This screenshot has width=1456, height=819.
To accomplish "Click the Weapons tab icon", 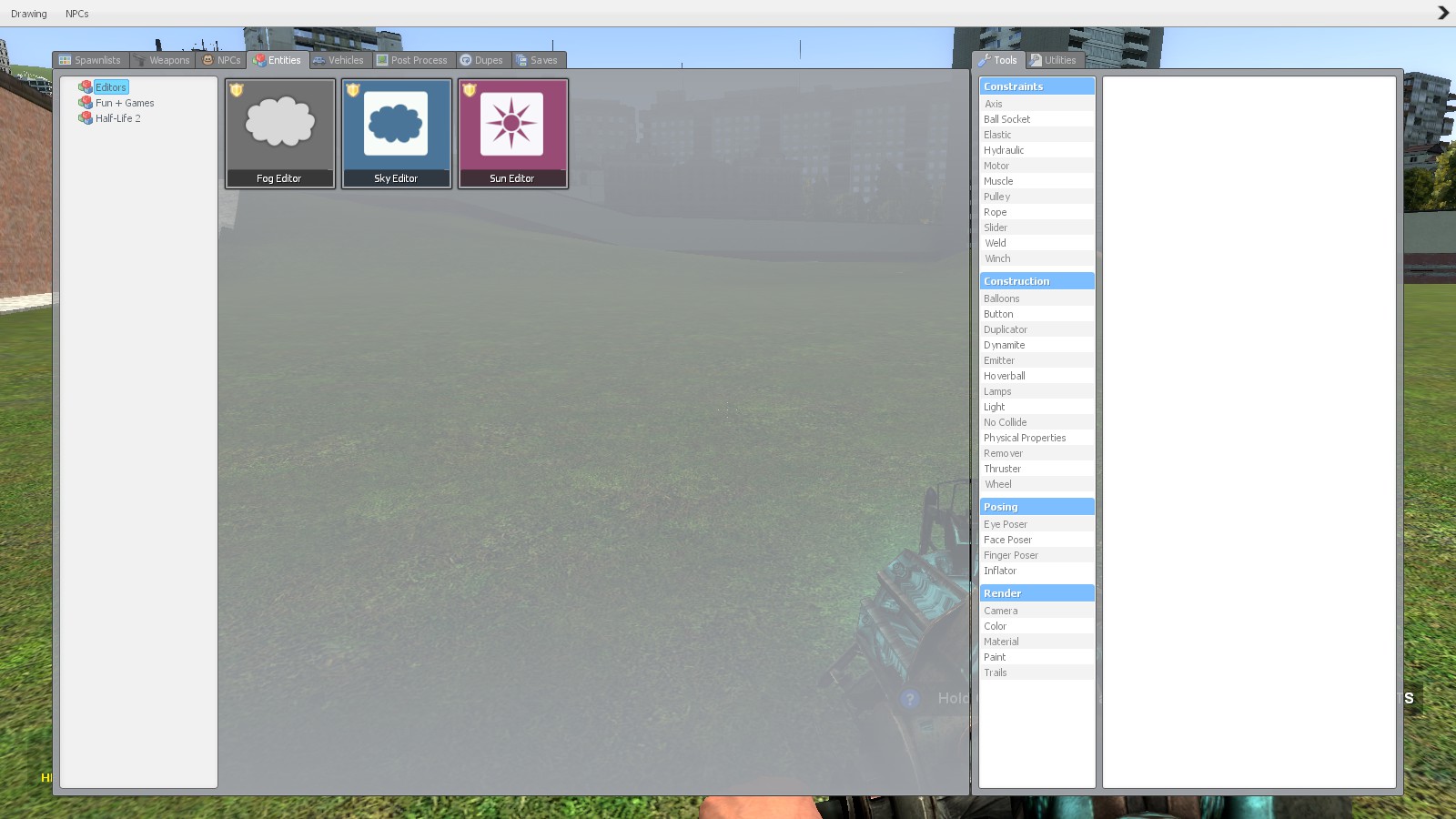I will click(x=139, y=60).
